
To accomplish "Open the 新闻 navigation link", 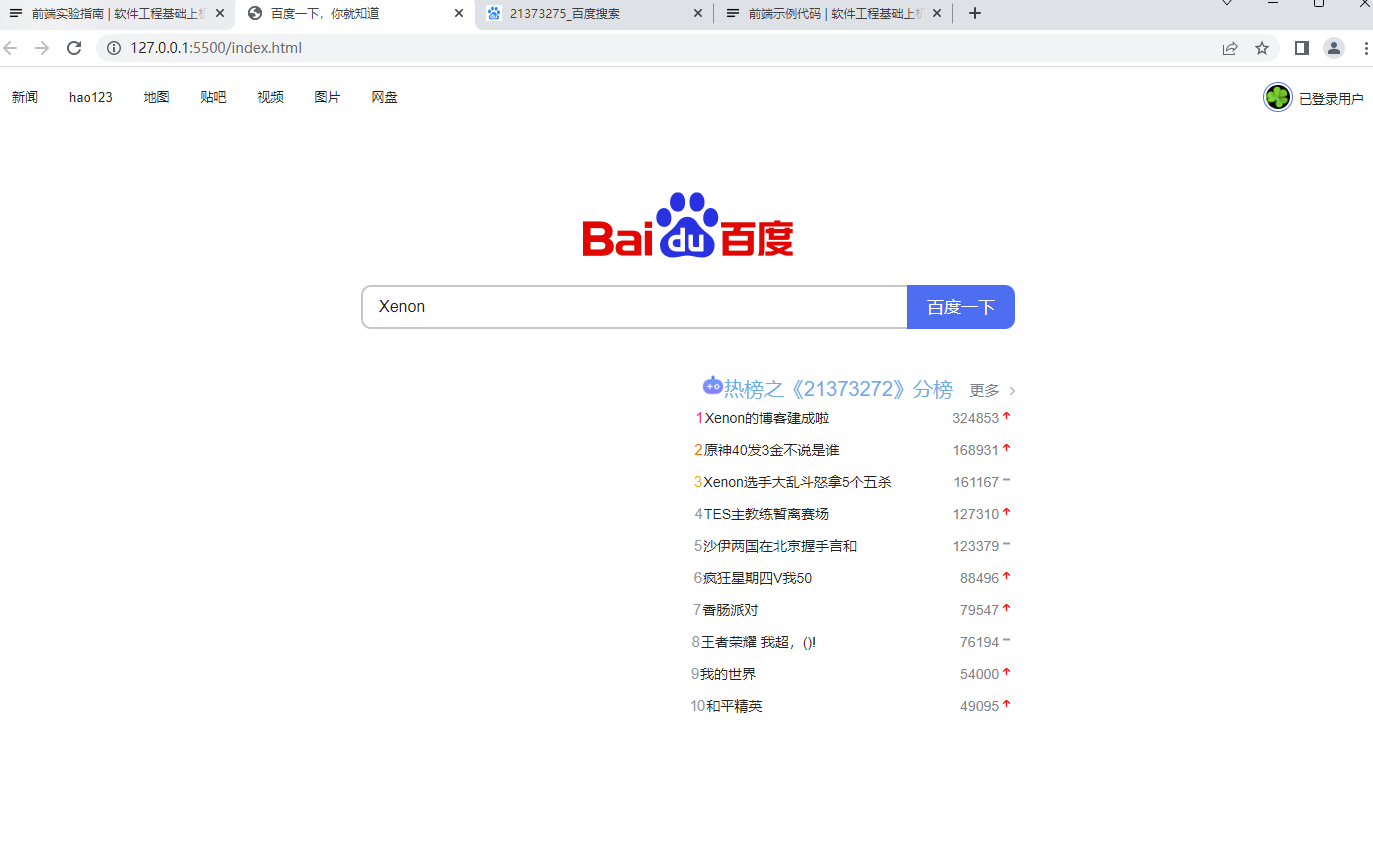I will (x=25, y=97).
